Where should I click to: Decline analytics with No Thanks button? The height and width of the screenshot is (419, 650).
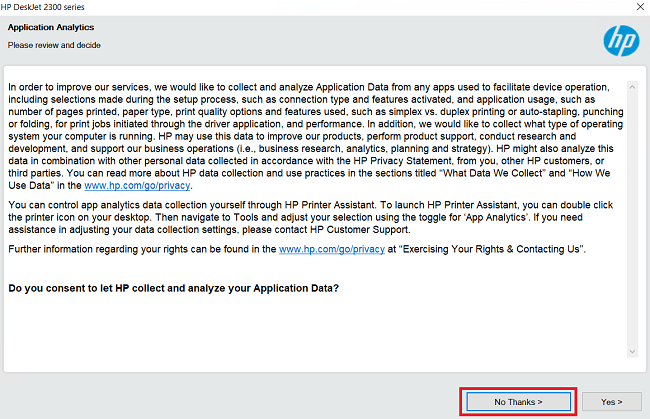518,402
